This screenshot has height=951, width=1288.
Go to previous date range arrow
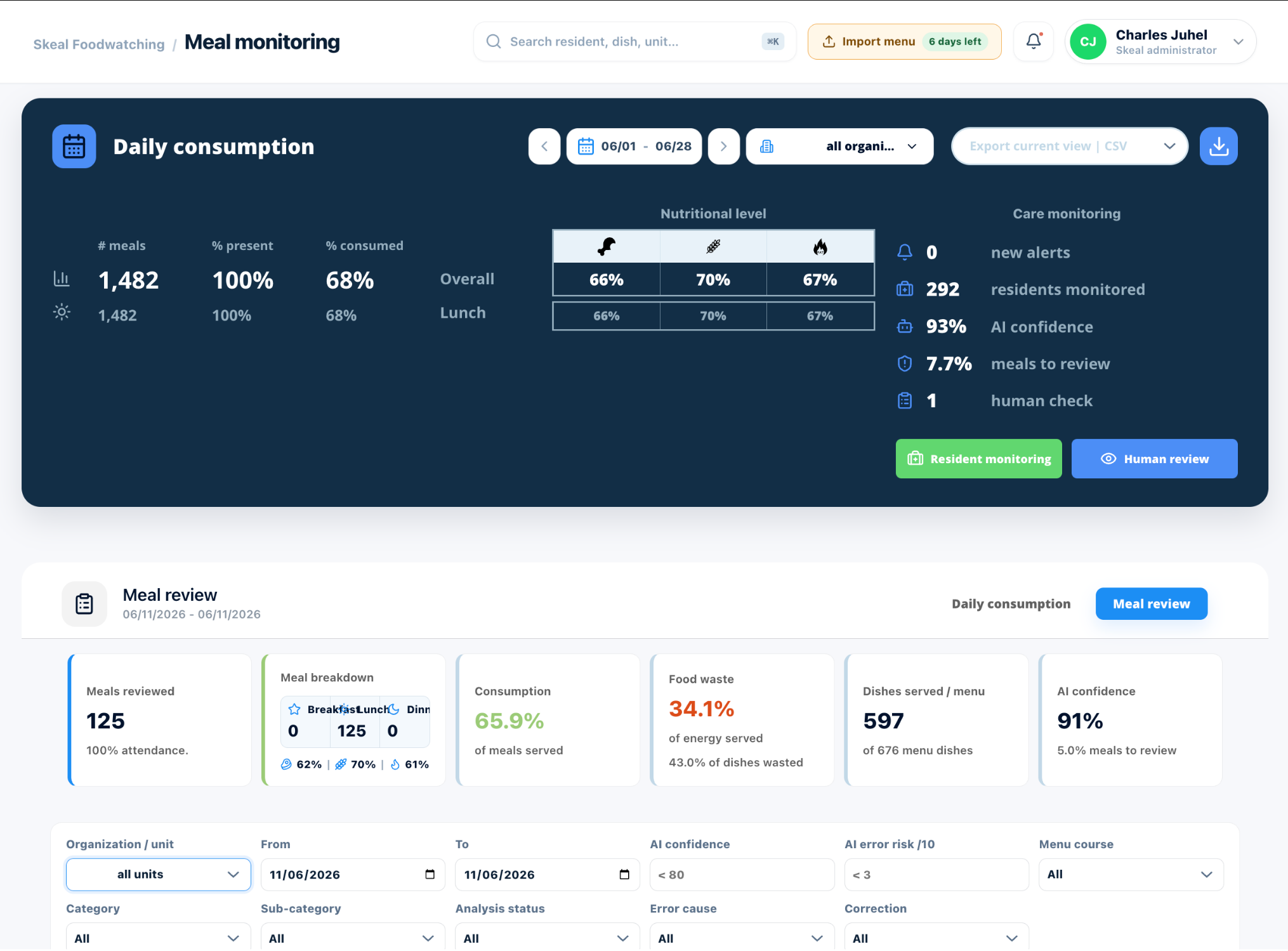544,147
